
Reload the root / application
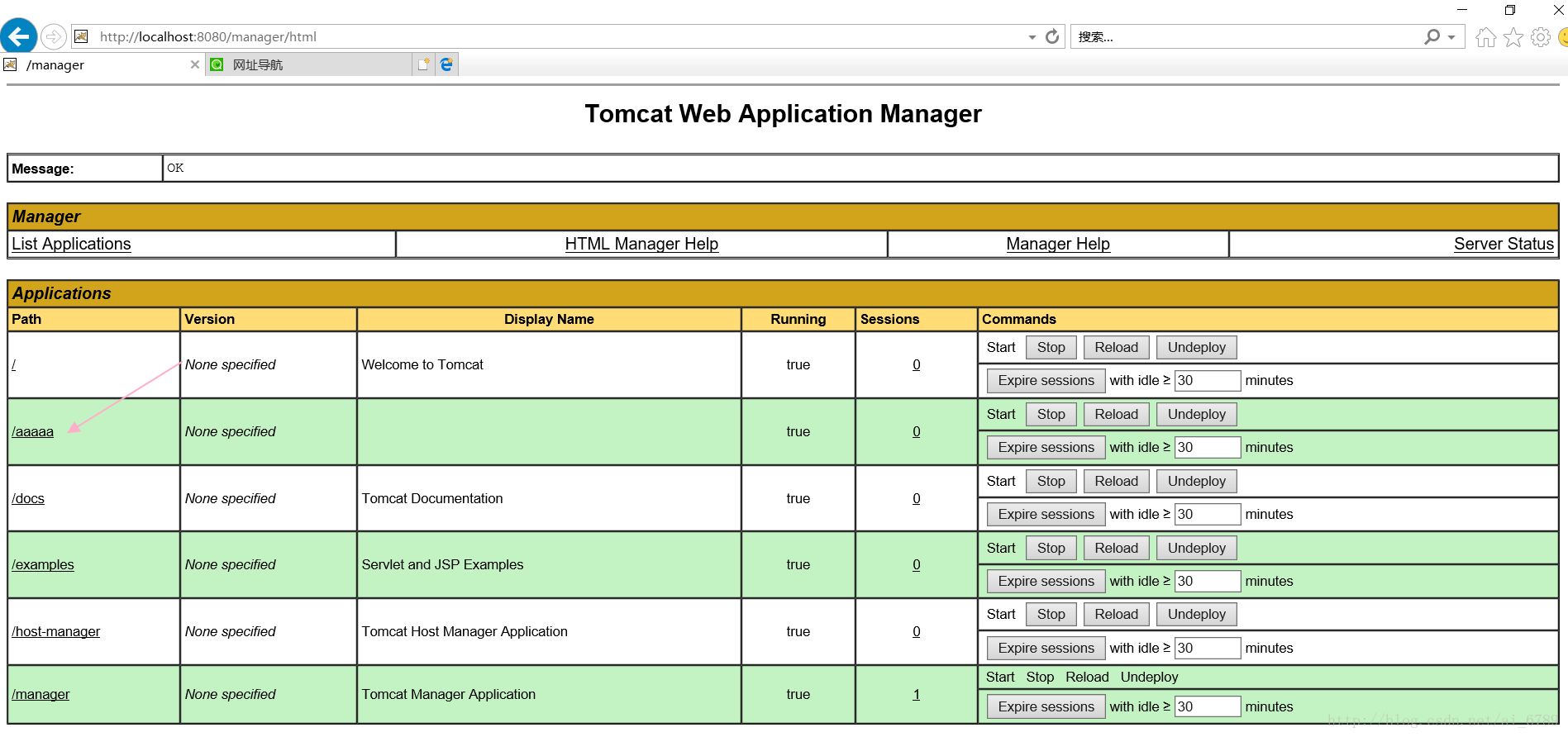(1117, 348)
